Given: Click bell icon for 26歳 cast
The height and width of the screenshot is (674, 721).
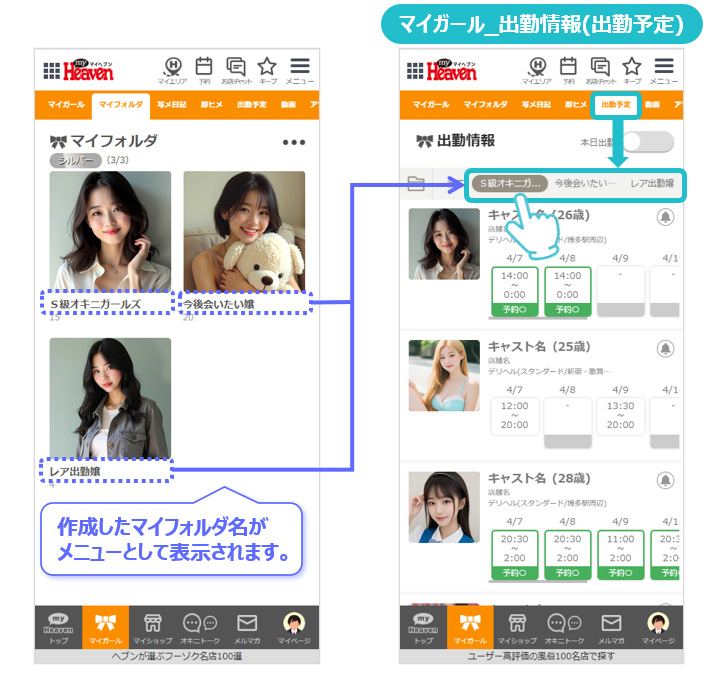Looking at the screenshot, I should (664, 217).
